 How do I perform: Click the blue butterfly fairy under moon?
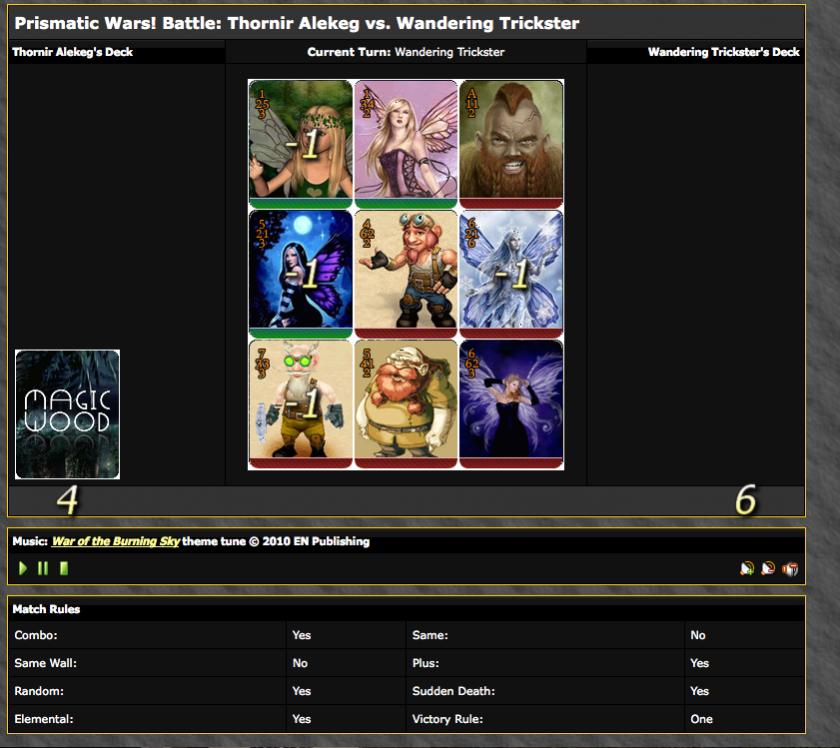[x=301, y=274]
